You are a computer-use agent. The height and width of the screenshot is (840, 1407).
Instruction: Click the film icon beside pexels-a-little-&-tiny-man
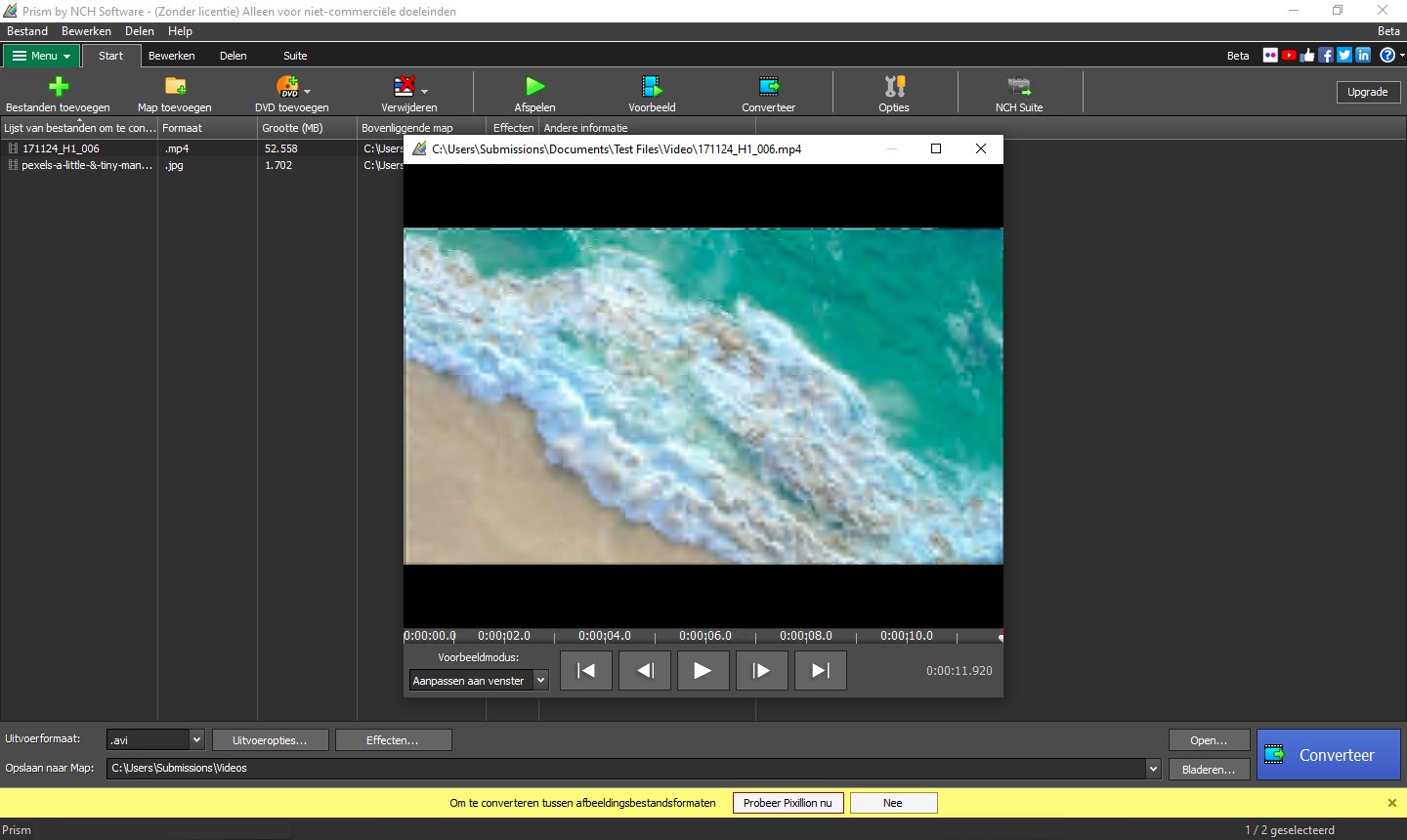click(x=13, y=165)
